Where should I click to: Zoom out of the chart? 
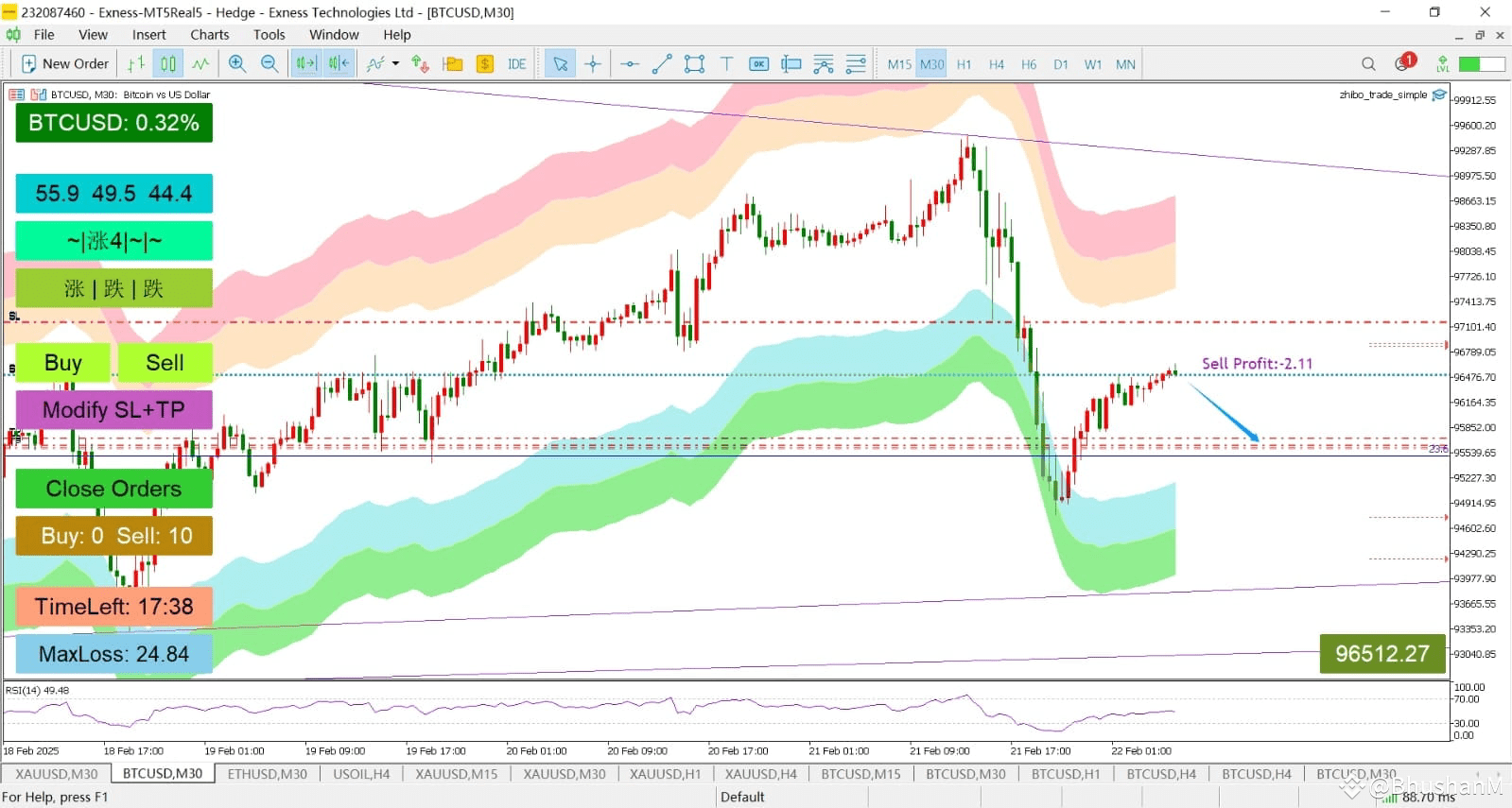coord(269,64)
